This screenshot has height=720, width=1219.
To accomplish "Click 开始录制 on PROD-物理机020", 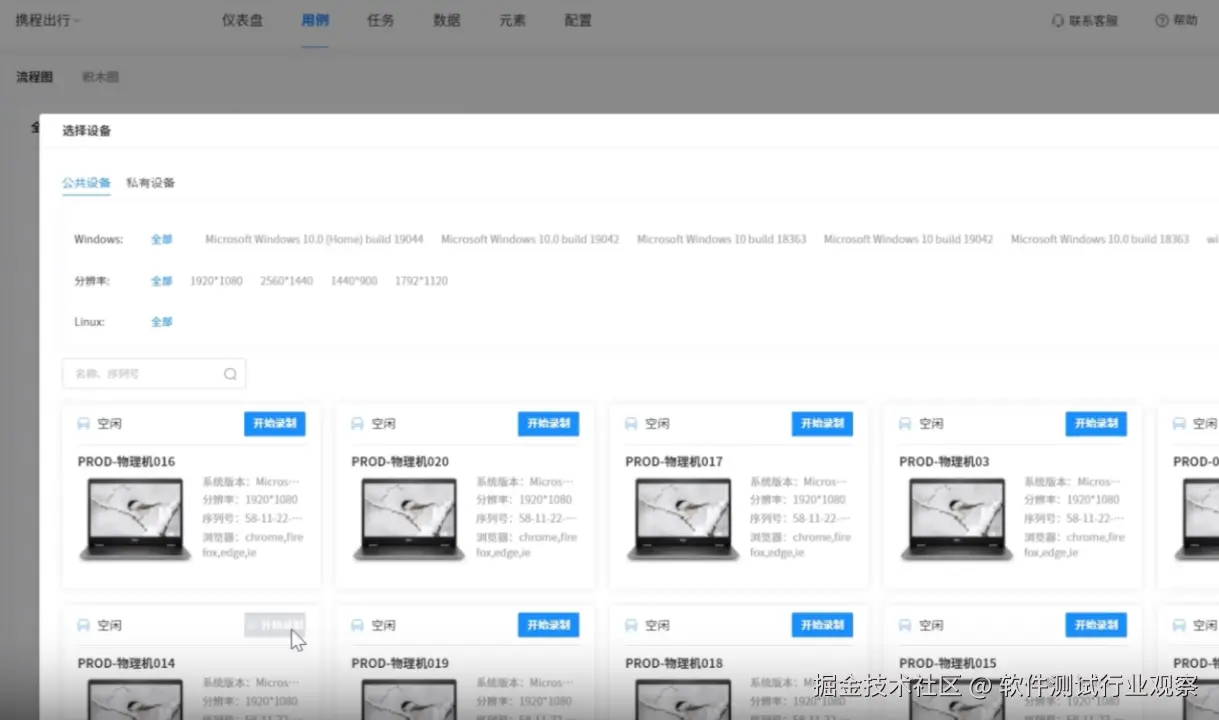I will pos(548,424).
